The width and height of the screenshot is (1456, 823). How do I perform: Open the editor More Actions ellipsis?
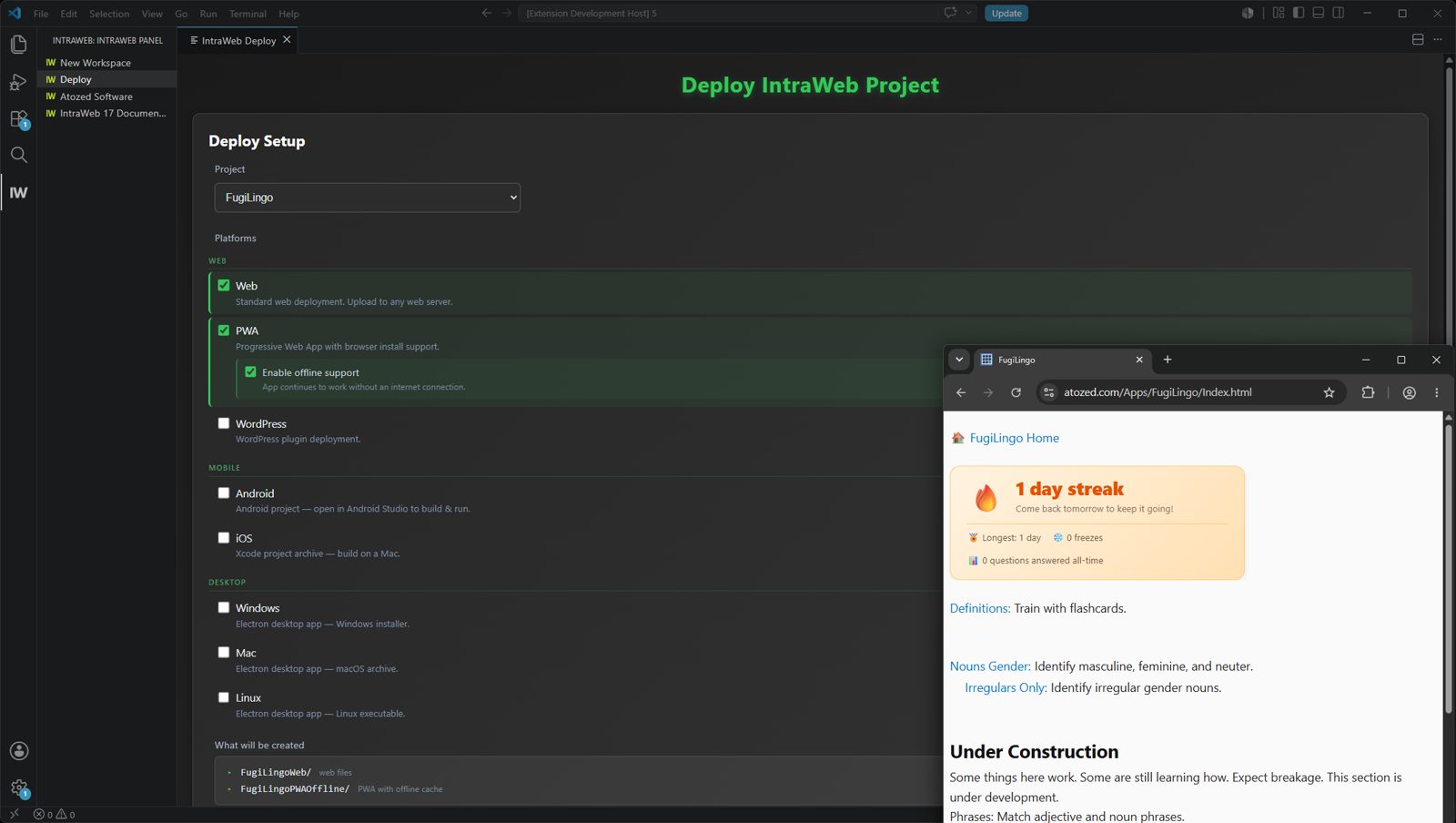(x=1438, y=39)
